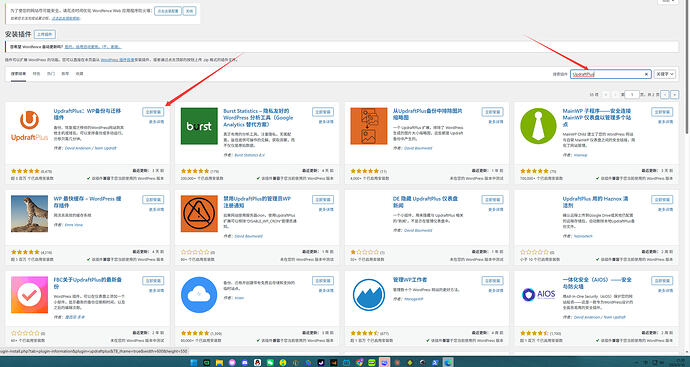The width and height of the screenshot is (690, 367).
Task: Open the WordPress plugin directory link
Action: 117,60
